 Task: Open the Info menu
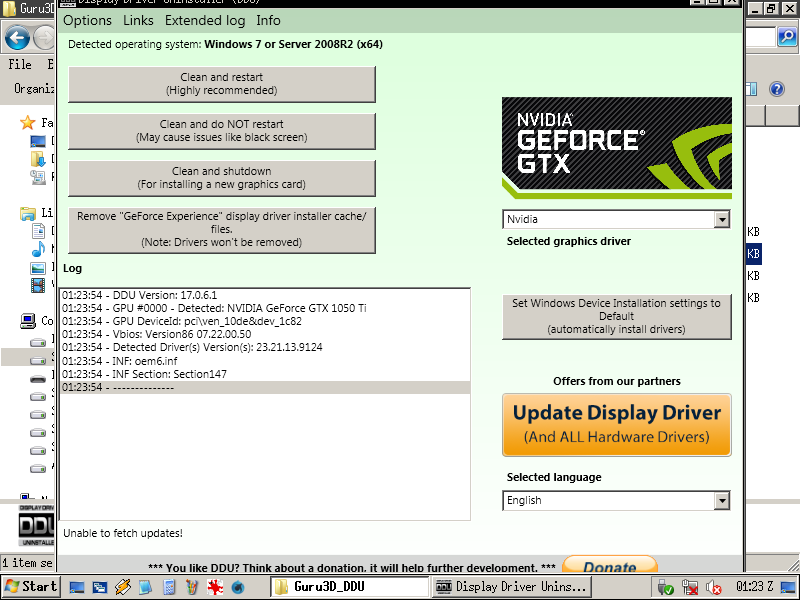[268, 20]
